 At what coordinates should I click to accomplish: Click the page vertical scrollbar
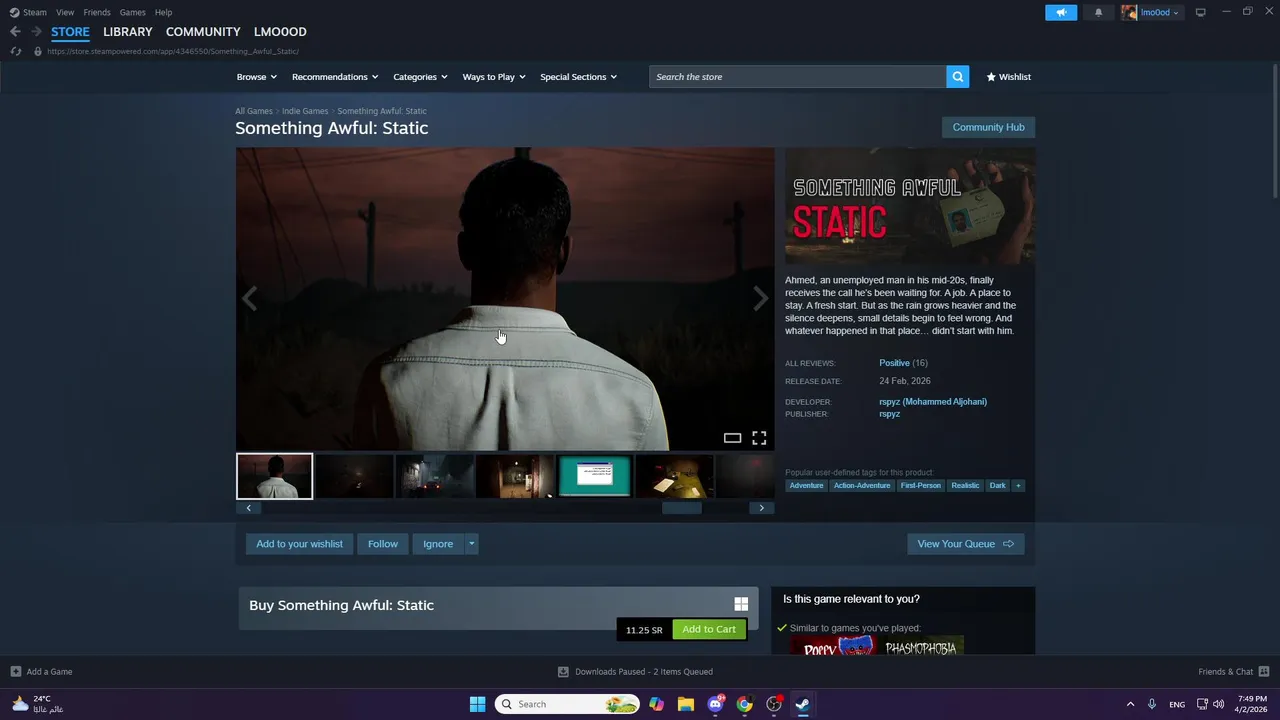click(1275, 130)
